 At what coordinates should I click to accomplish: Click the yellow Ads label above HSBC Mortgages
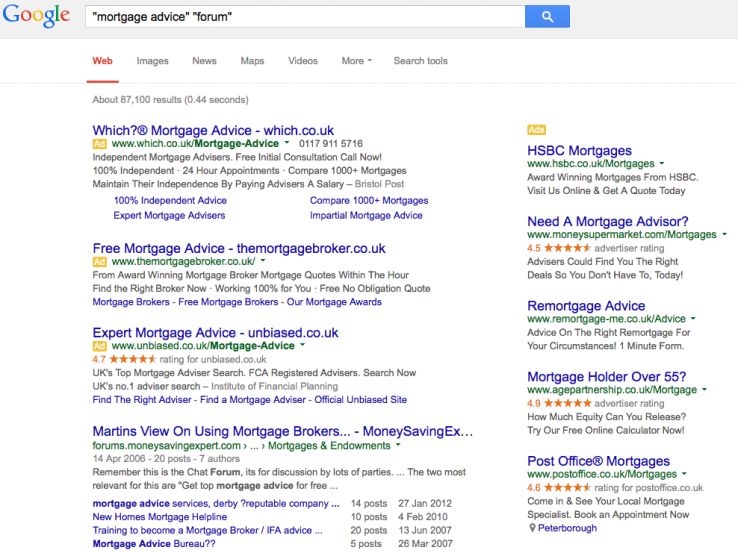(536, 130)
